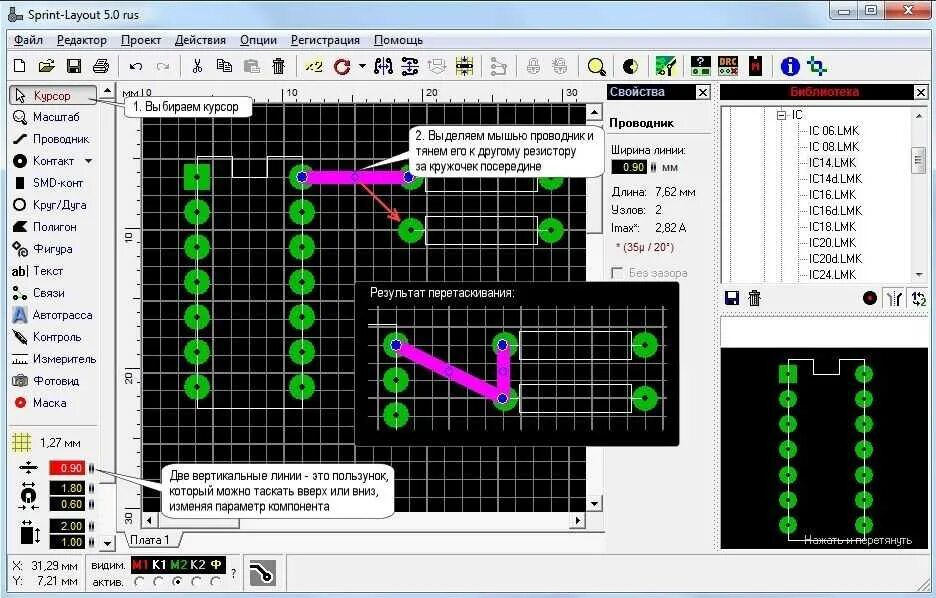Viewport: 936px width, 598px height.
Task: Open the Файл menu
Action: [x=28, y=40]
